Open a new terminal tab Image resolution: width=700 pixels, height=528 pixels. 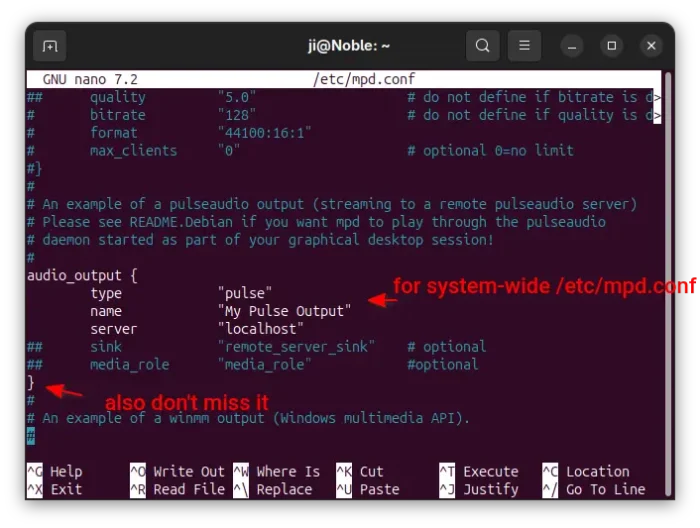[x=49, y=46]
